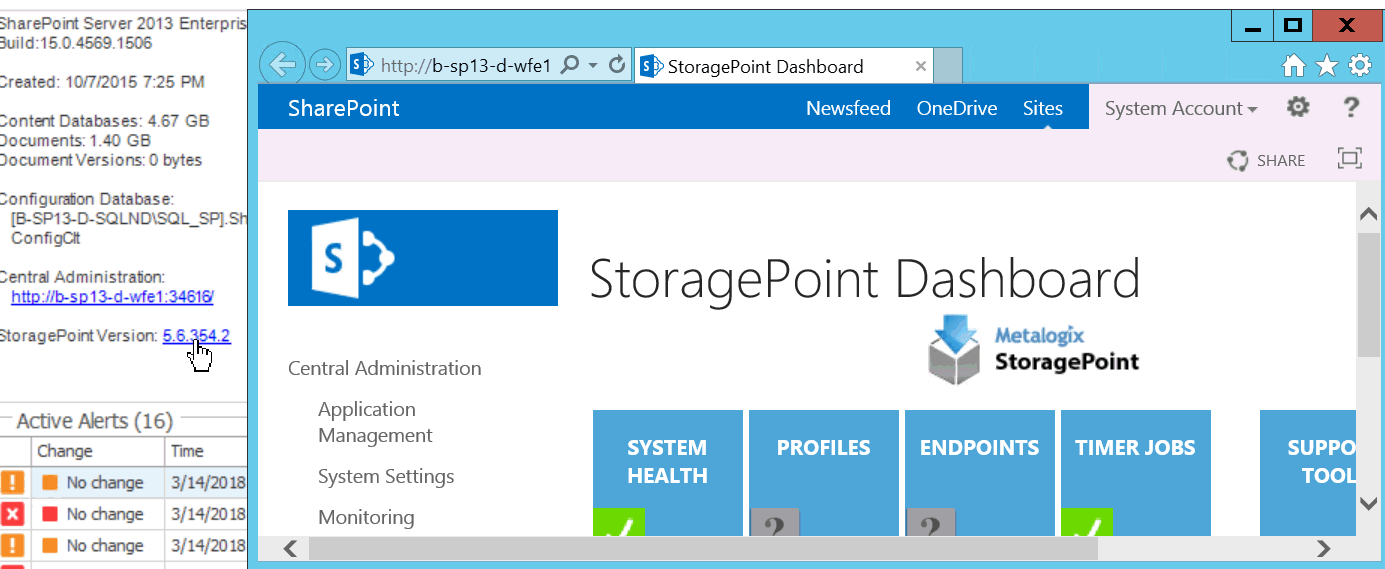The height and width of the screenshot is (569, 1385).
Task: Select the StoragePoint Dashboard browser tab
Action: coord(764,67)
